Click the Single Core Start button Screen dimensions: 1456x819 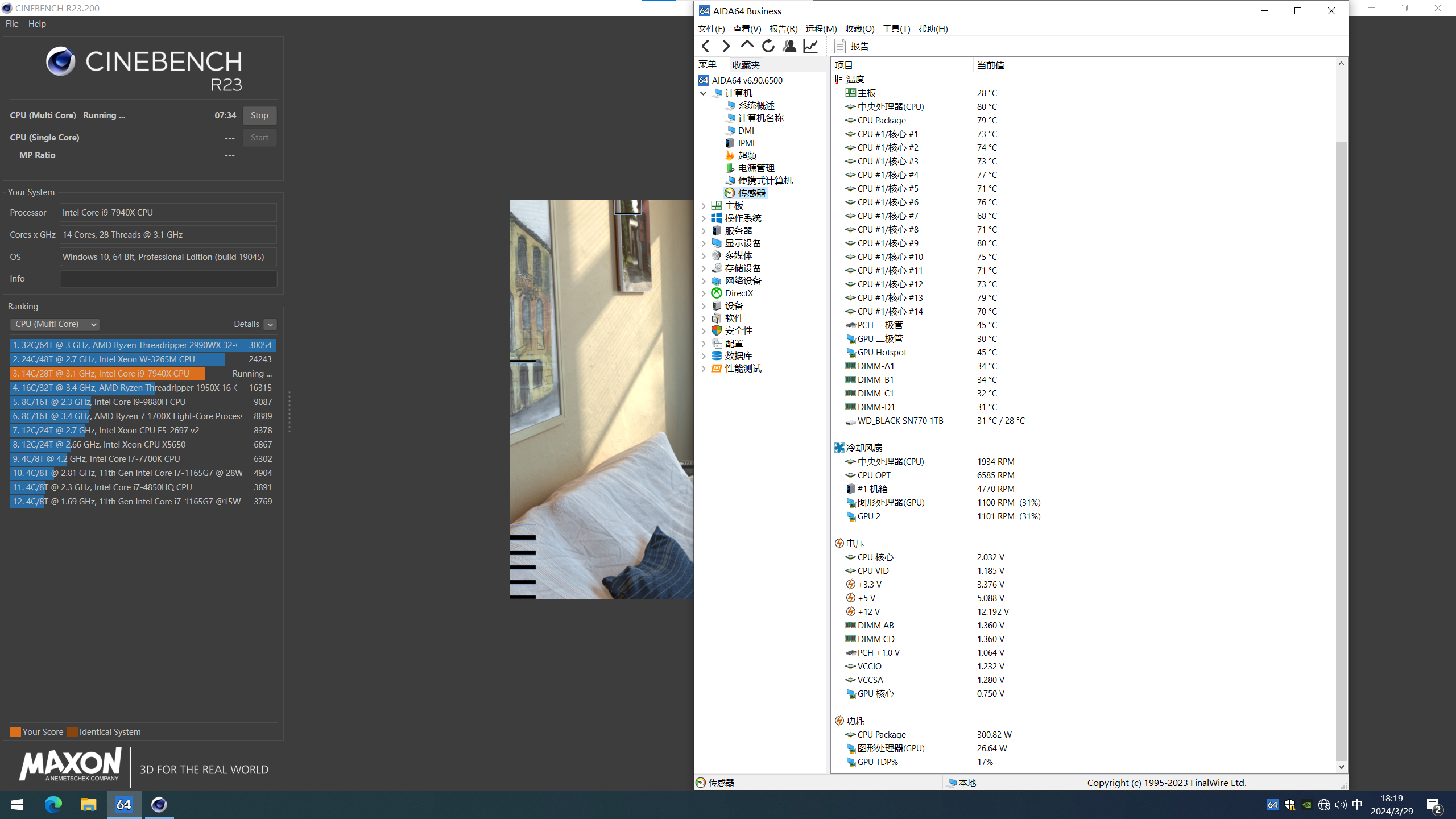259,138
